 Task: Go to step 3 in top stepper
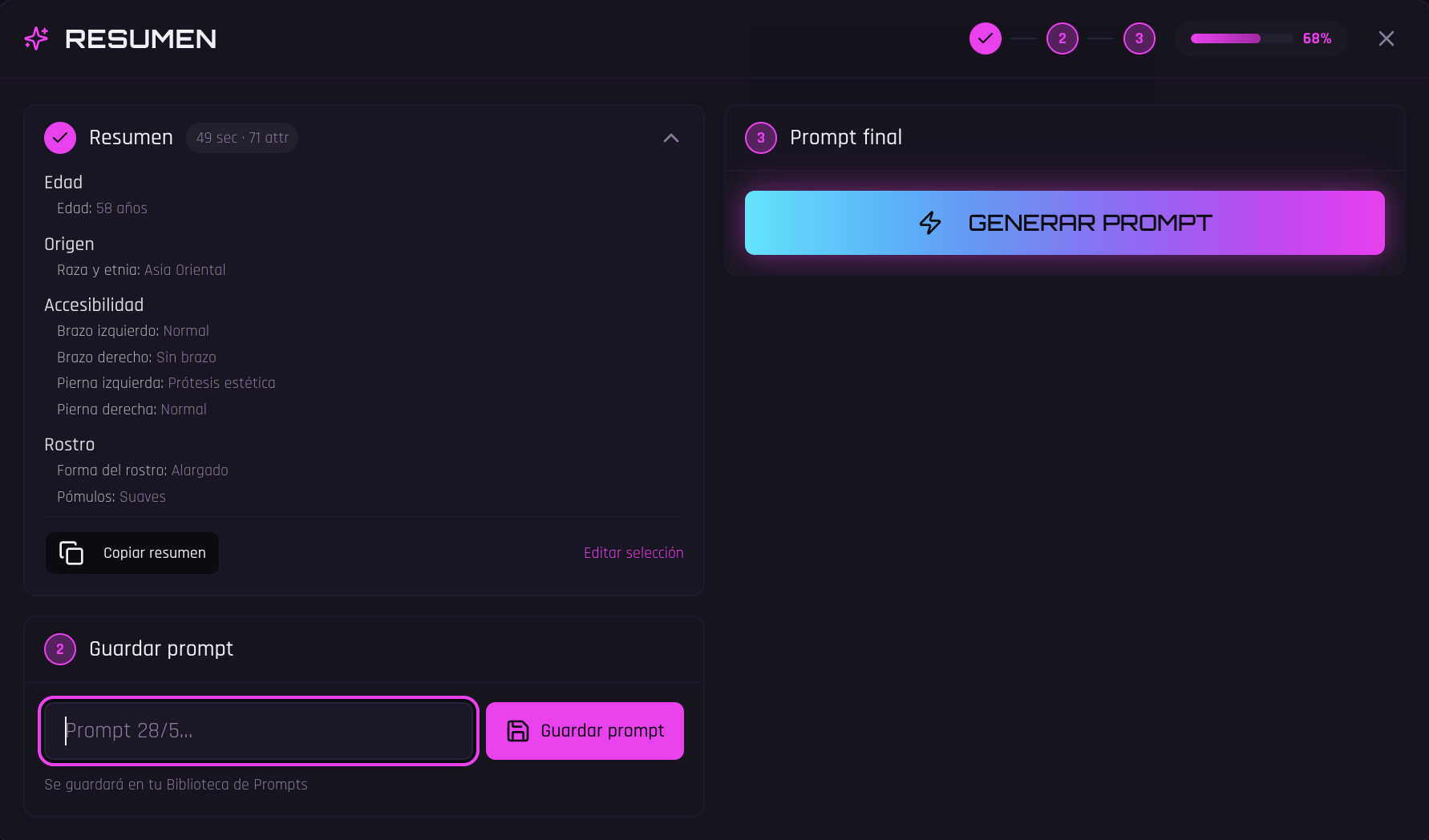tap(1140, 38)
